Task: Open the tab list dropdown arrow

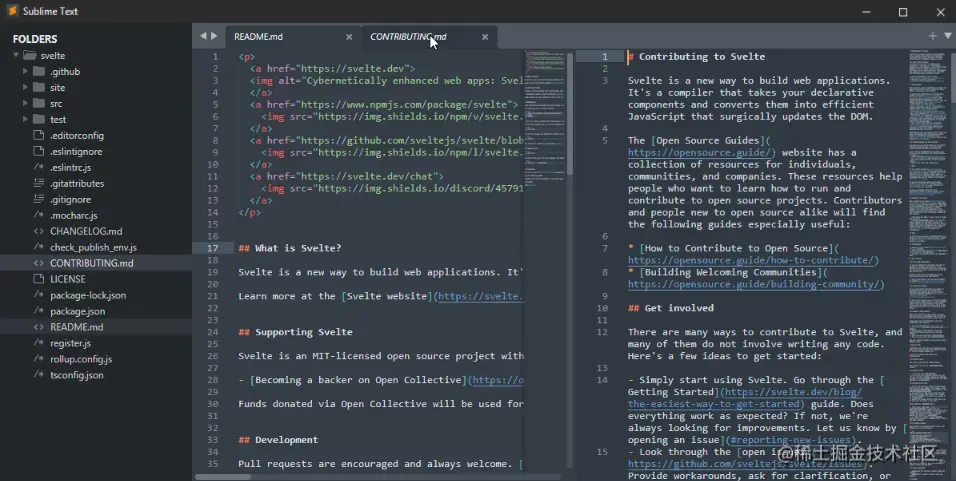Action: [947, 36]
